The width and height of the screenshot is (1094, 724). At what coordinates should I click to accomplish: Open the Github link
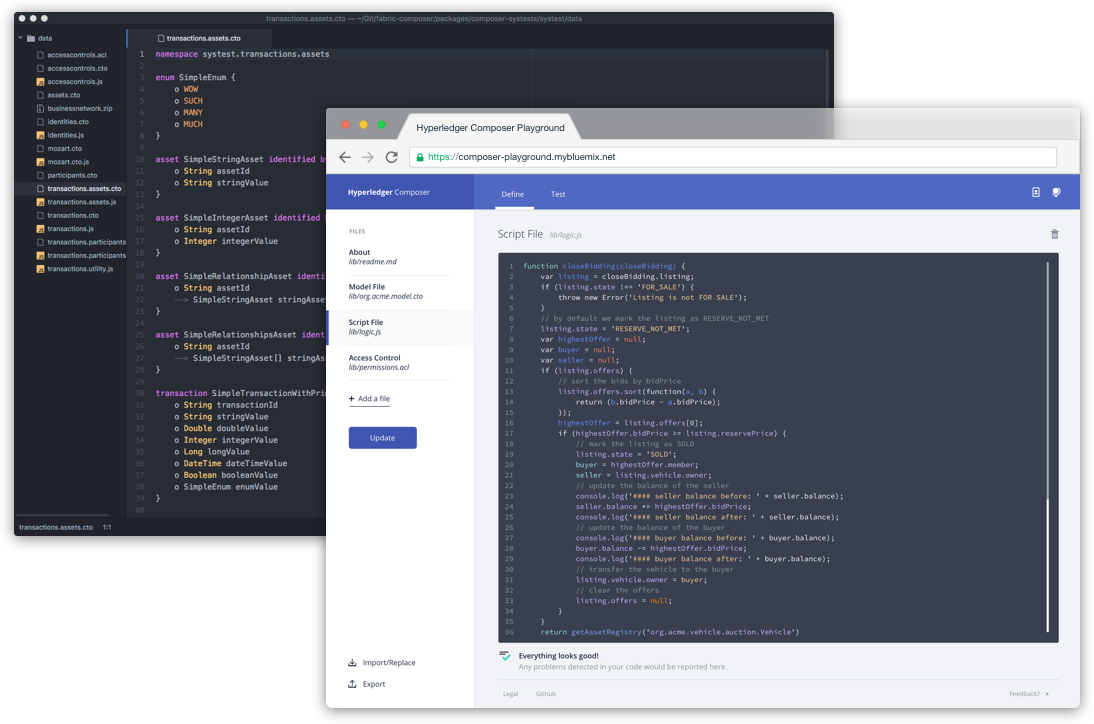pyautogui.click(x=545, y=693)
